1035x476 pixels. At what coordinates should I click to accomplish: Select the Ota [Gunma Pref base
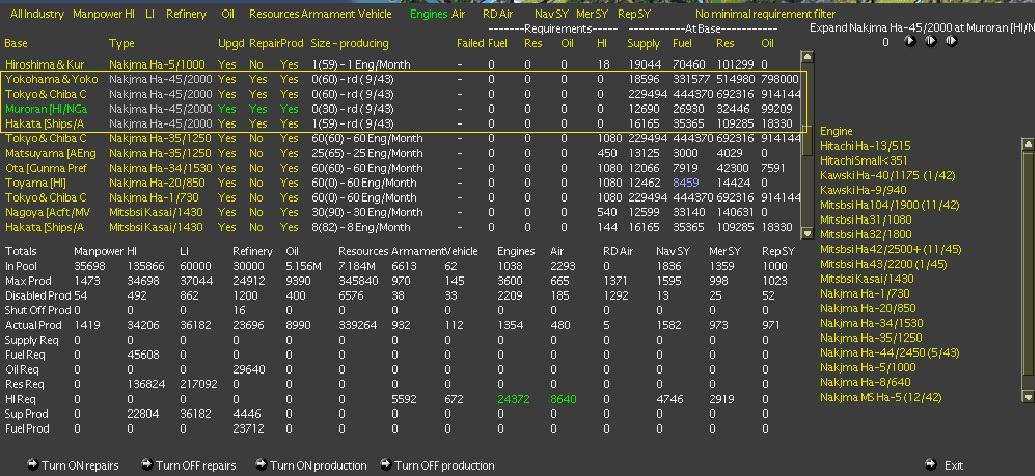46,168
